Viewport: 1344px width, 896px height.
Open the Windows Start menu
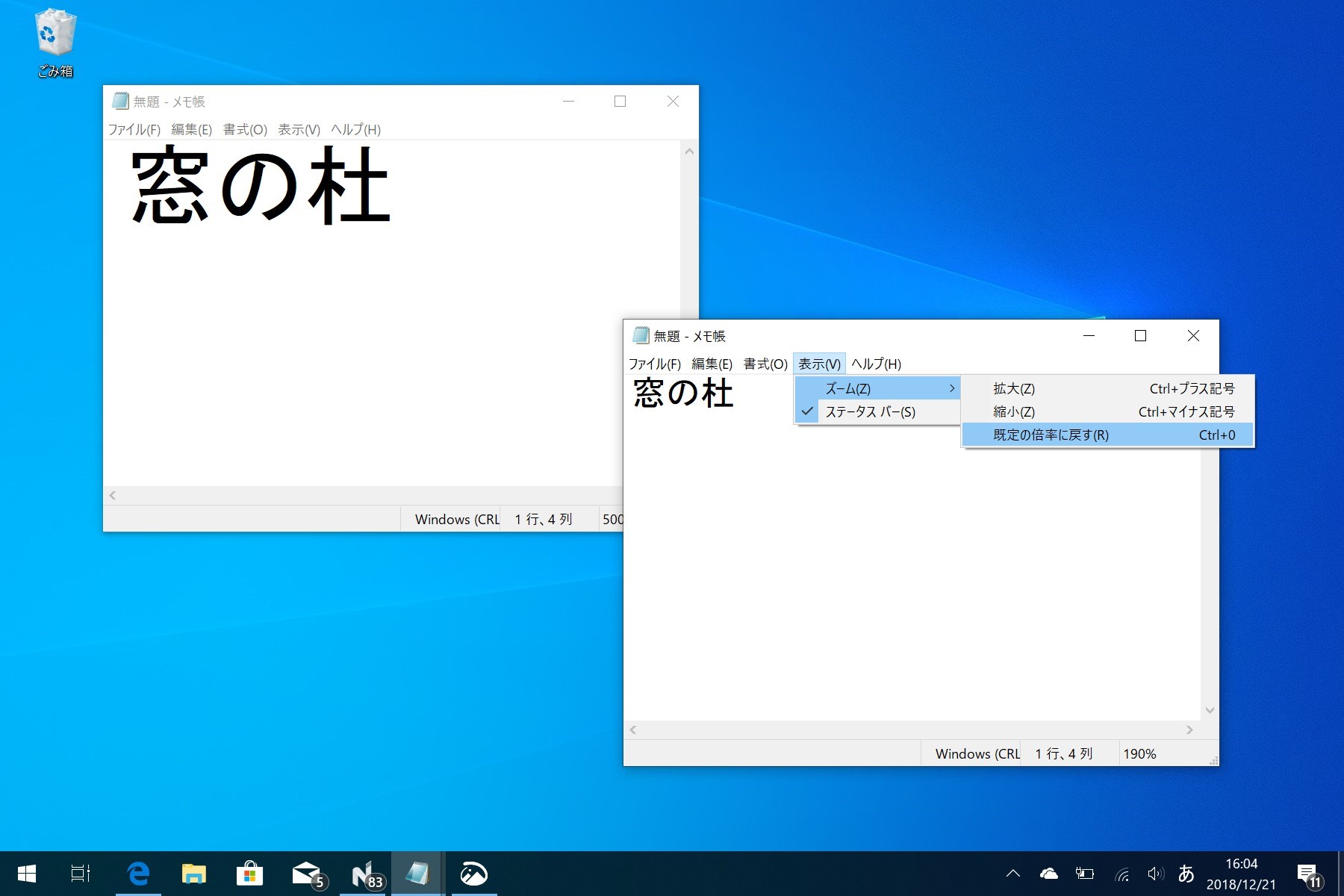(x=27, y=873)
